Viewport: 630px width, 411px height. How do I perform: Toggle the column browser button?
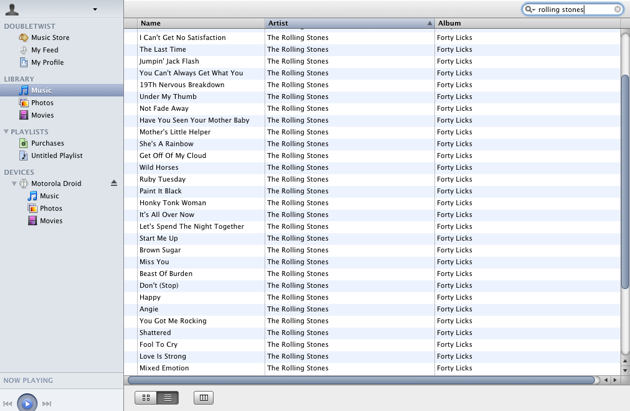[x=204, y=398]
